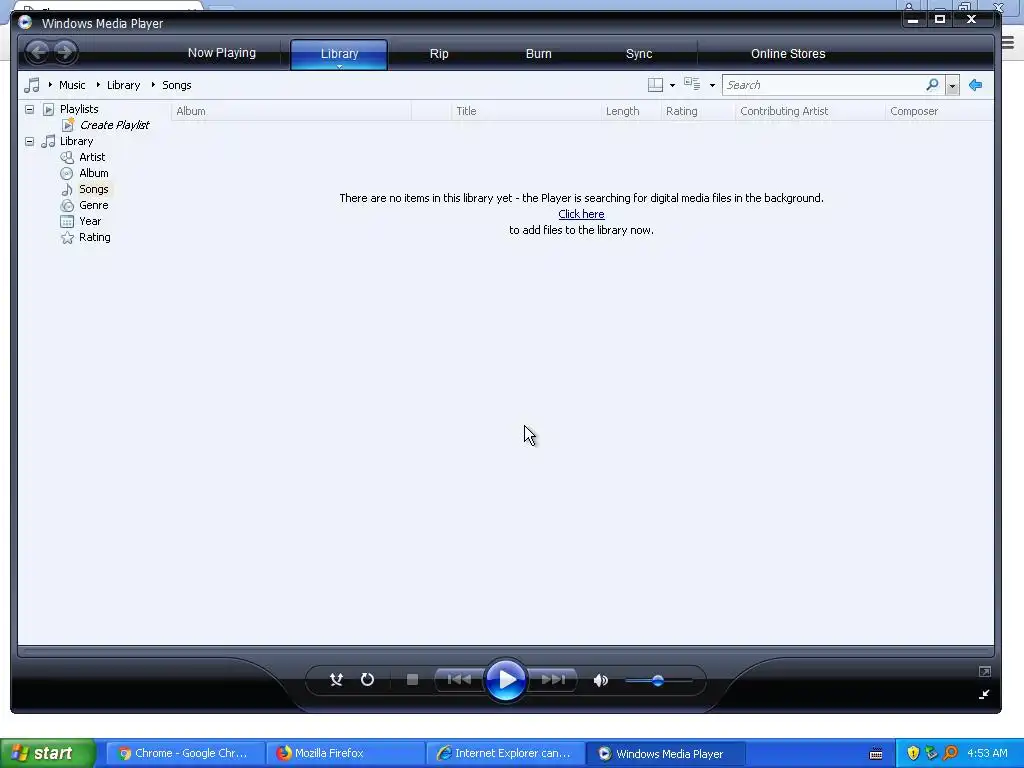Toggle shuffle playback
This screenshot has width=1024, height=768.
336,680
